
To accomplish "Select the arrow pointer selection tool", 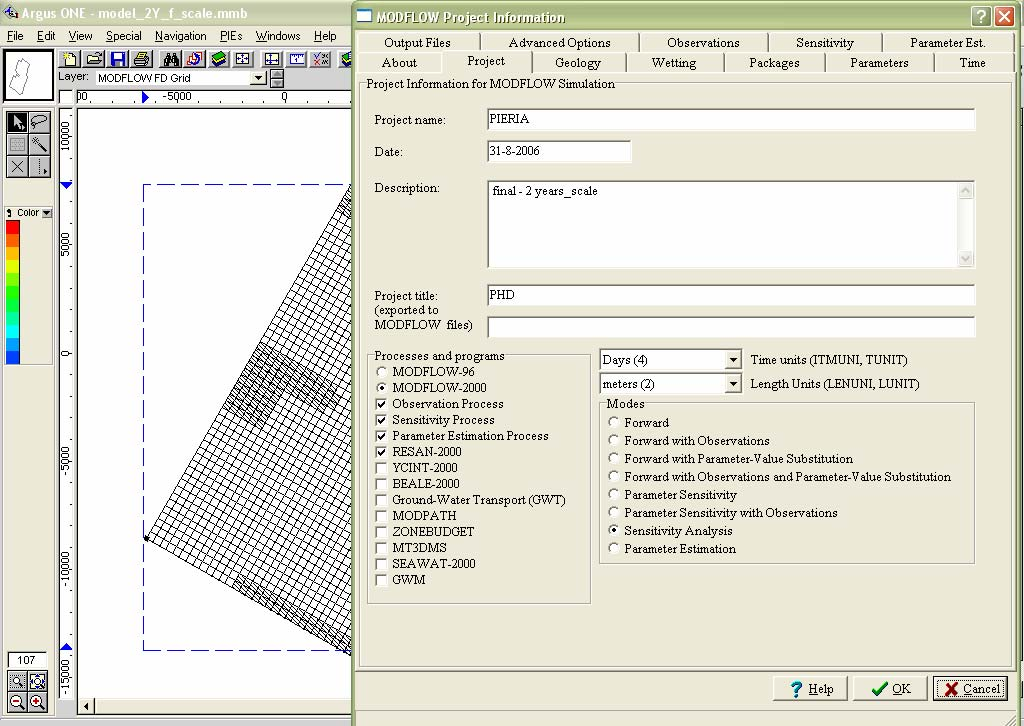I will pyautogui.click(x=18, y=122).
